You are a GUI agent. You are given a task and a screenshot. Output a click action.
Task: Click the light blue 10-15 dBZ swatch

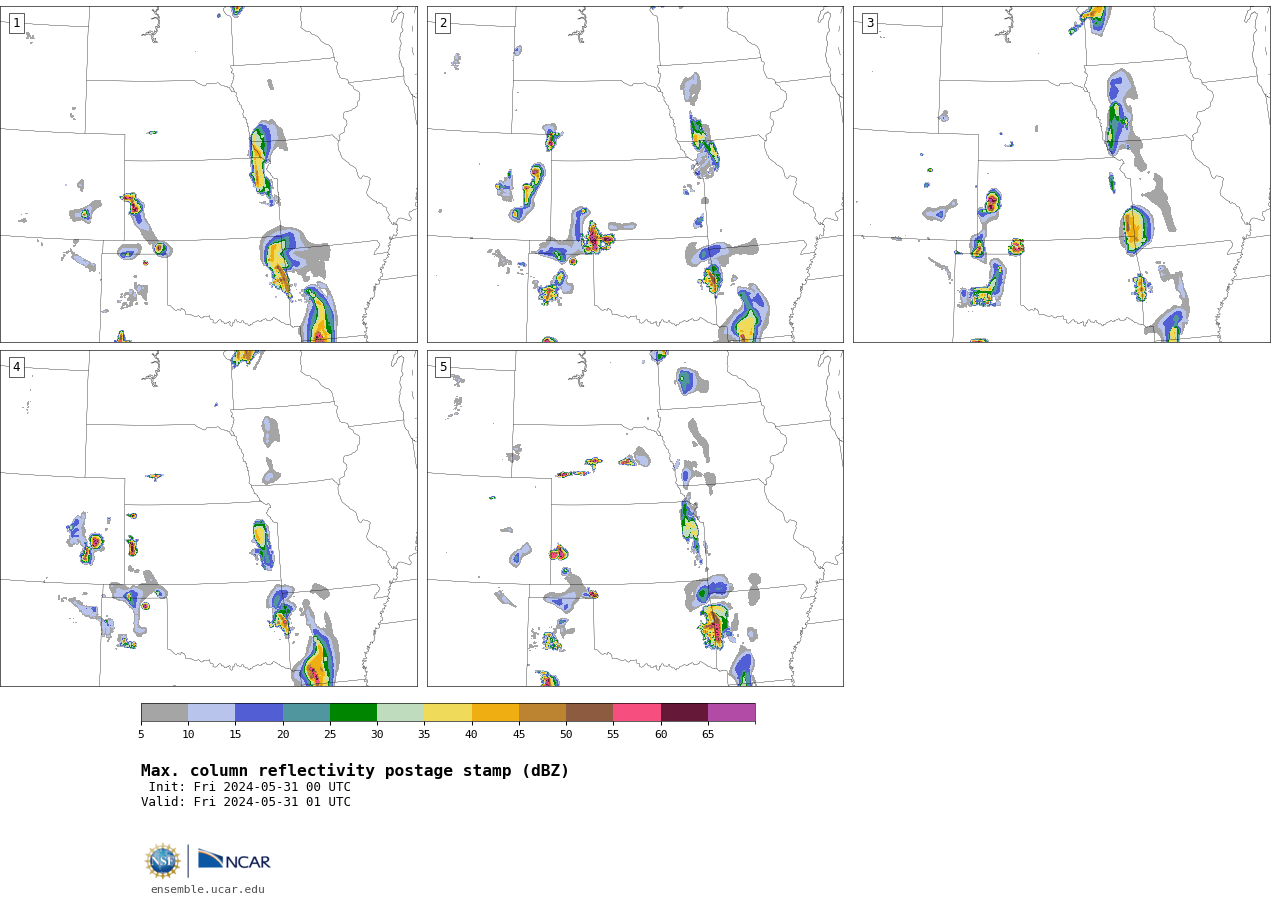211,712
